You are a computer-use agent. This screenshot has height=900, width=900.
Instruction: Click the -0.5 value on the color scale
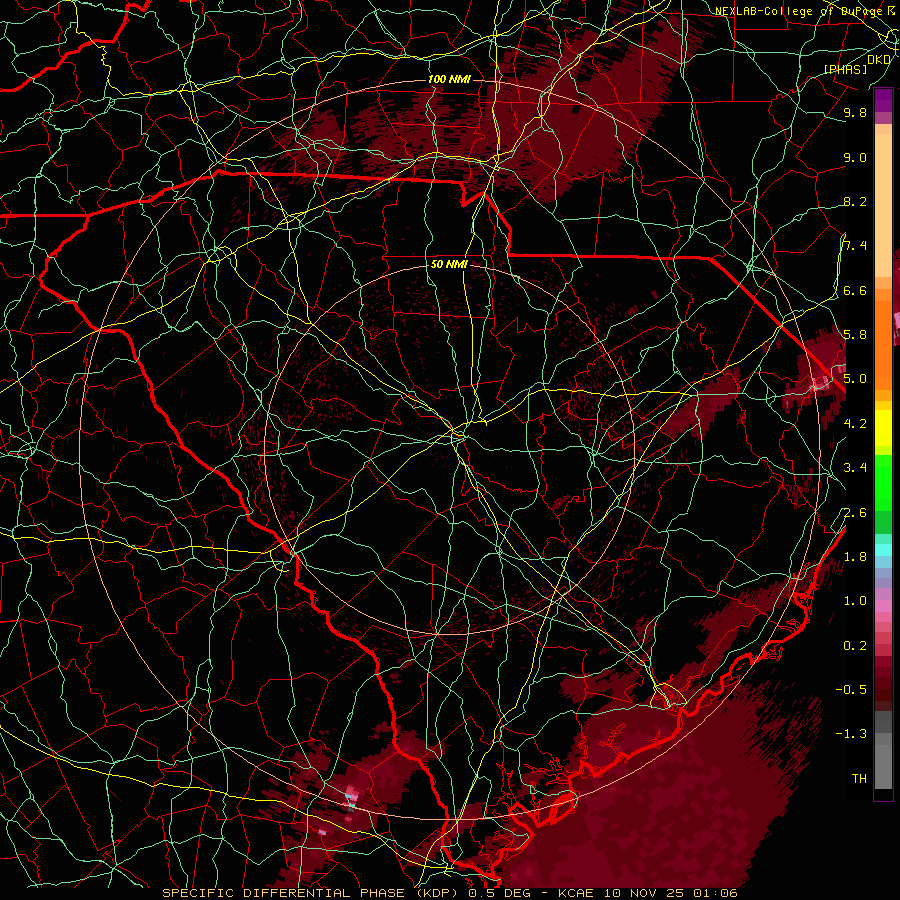point(851,689)
